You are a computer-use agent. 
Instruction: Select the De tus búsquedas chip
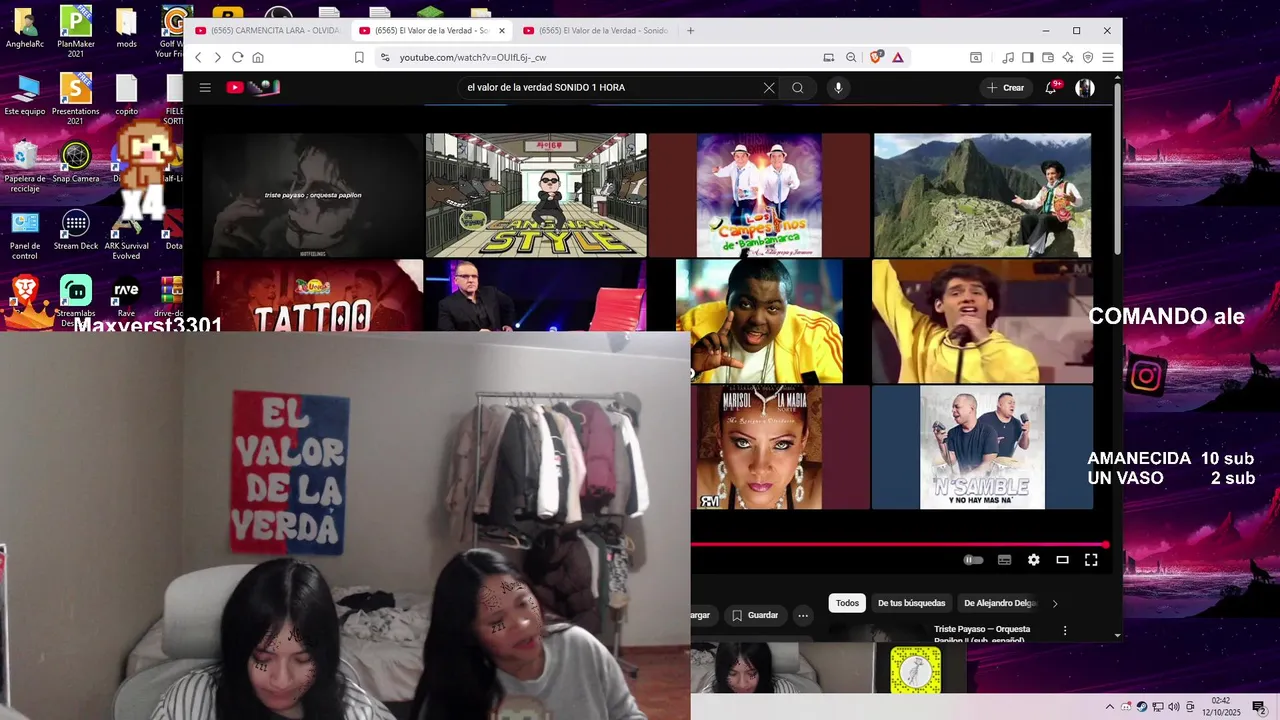[x=911, y=603]
